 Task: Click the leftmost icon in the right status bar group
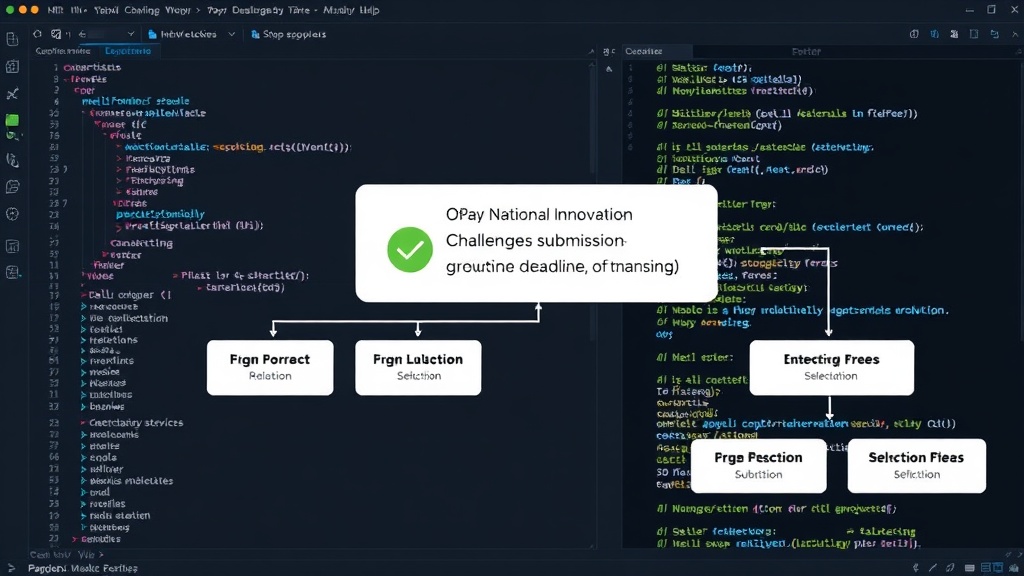click(x=916, y=569)
